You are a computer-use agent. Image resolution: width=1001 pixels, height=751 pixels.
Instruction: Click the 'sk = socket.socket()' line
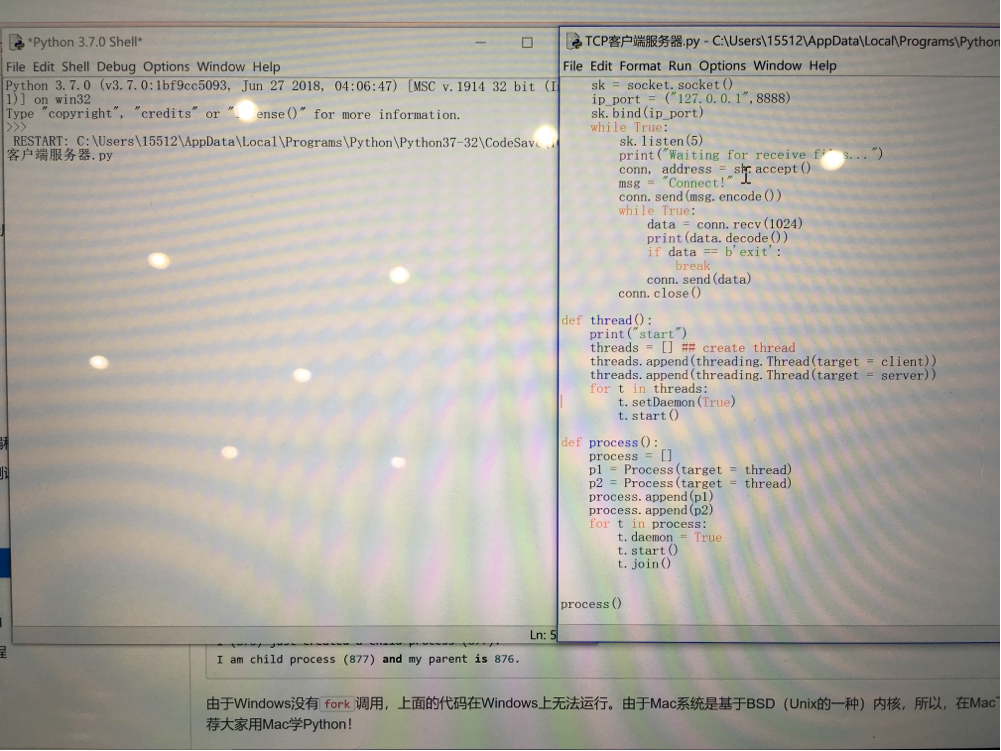(x=662, y=85)
